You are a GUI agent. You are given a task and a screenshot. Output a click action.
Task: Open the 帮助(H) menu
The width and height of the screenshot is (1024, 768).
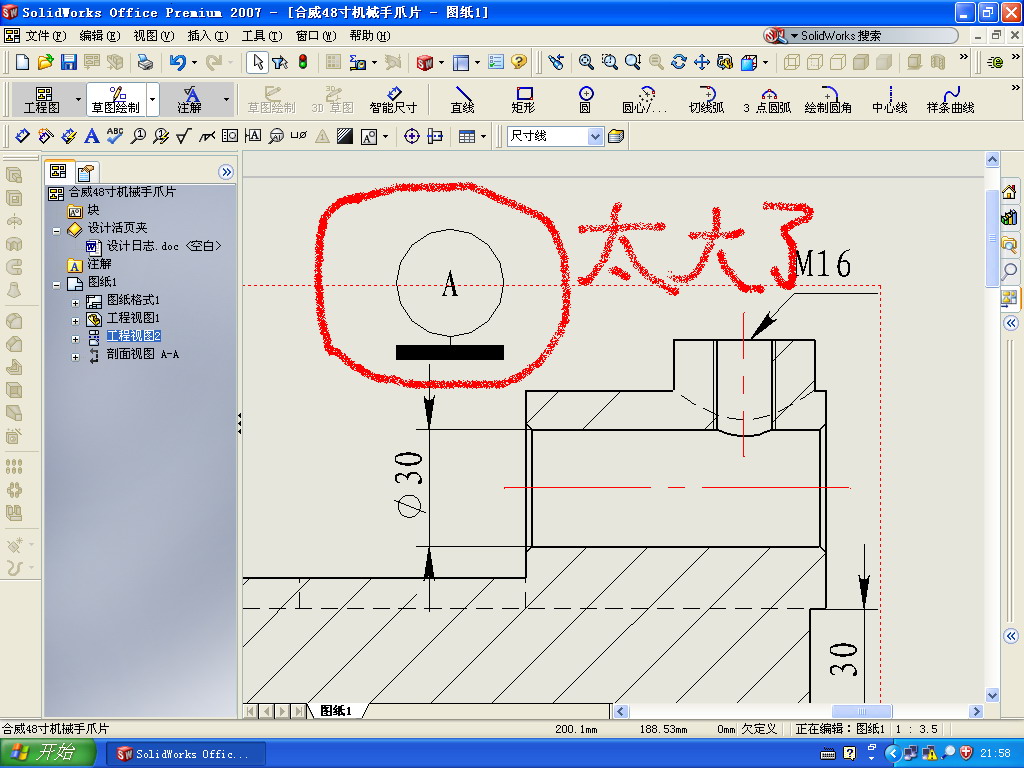(x=370, y=36)
